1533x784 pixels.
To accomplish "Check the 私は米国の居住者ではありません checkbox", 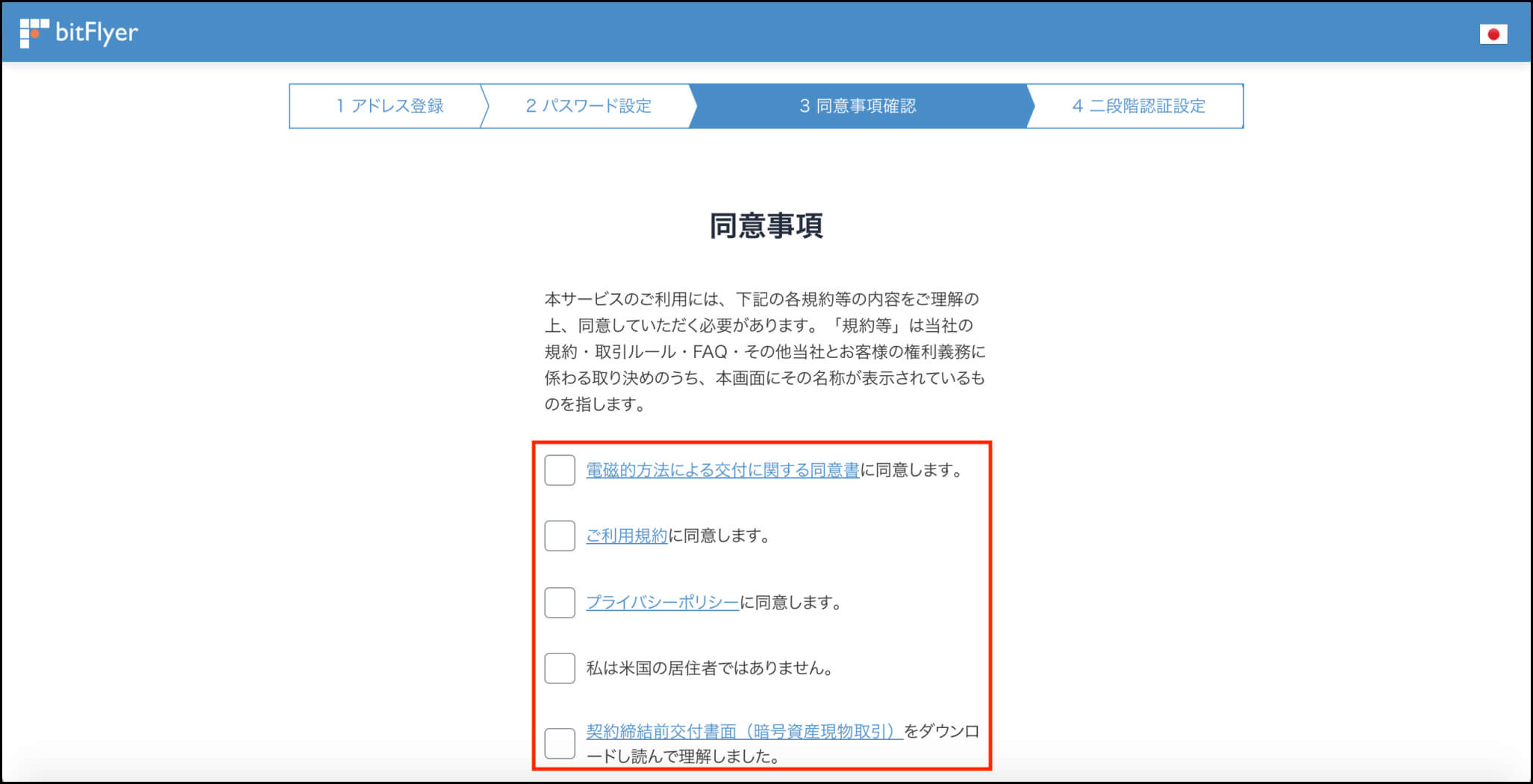I will point(560,668).
